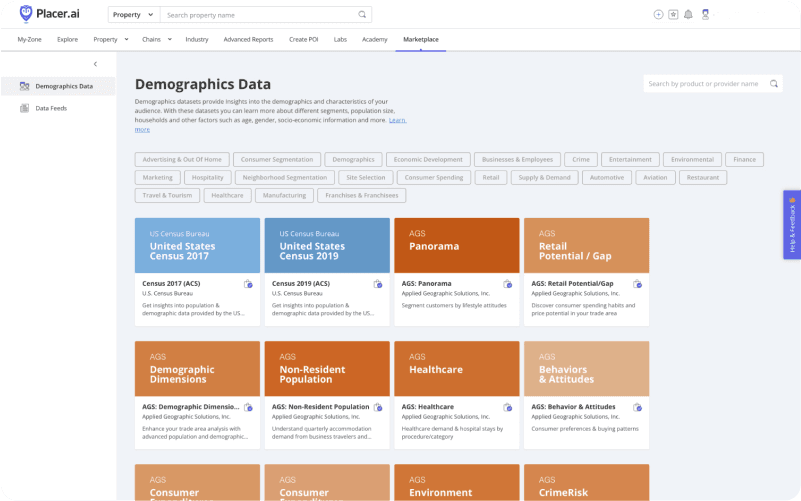Toggle the Finance filter tag

coord(744,159)
